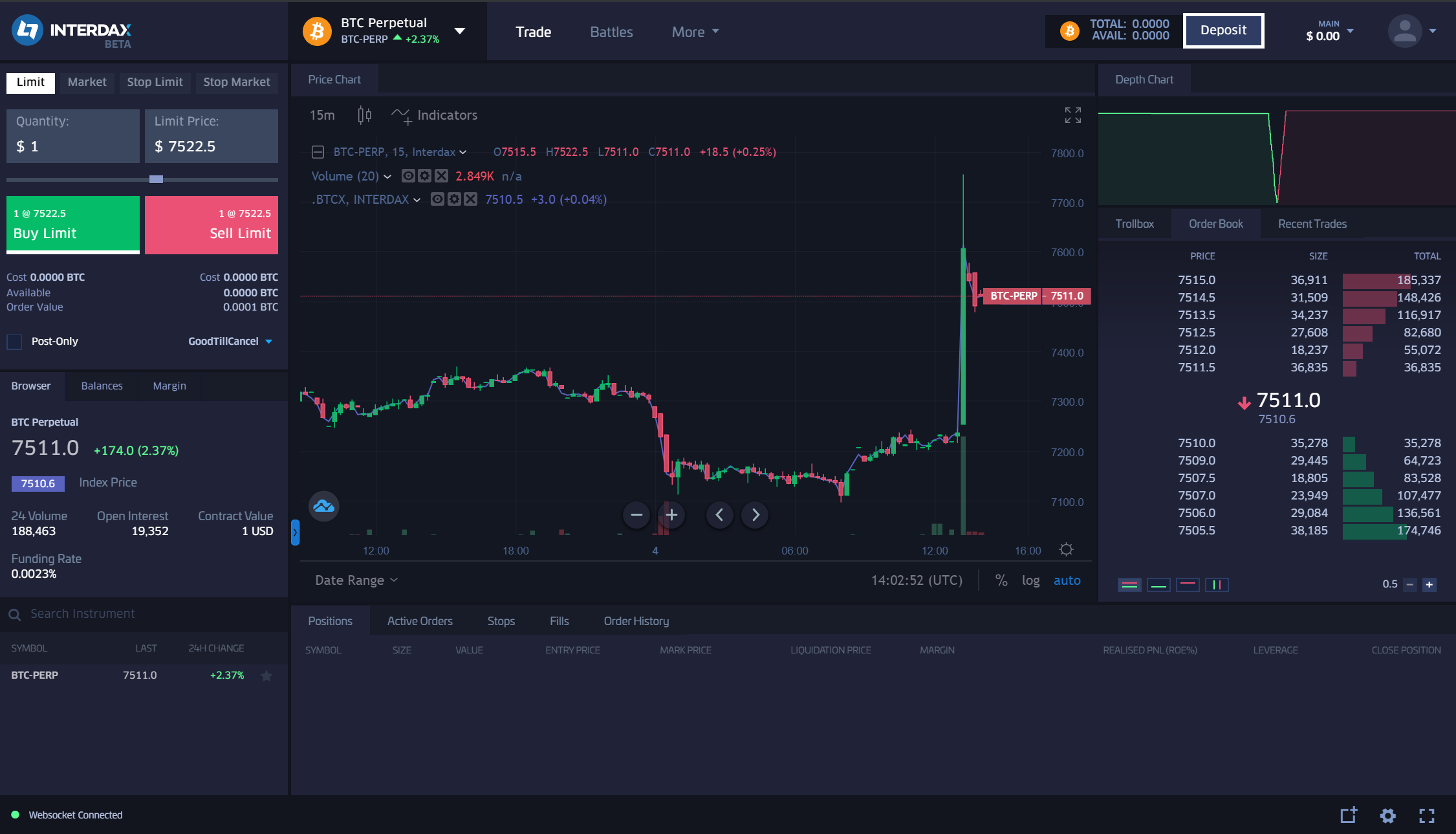Screen dimensions: 1456x834
Task: Show only asks in order book
Action: tap(1188, 585)
